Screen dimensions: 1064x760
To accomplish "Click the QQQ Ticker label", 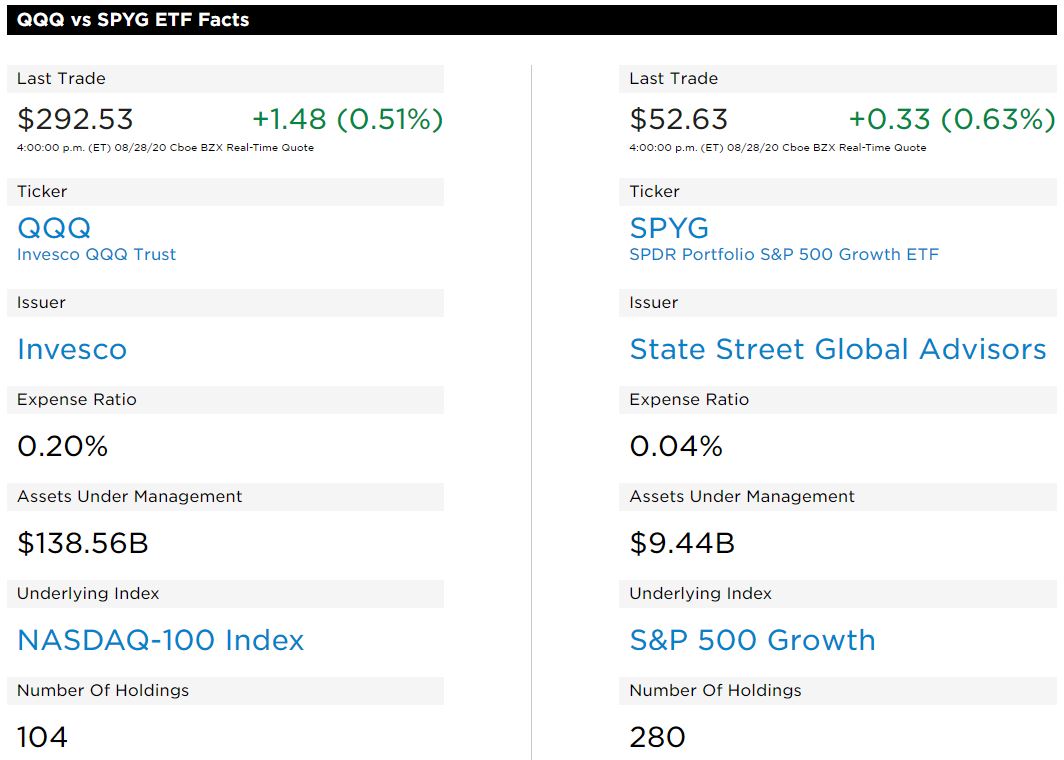I will click(x=42, y=191).
